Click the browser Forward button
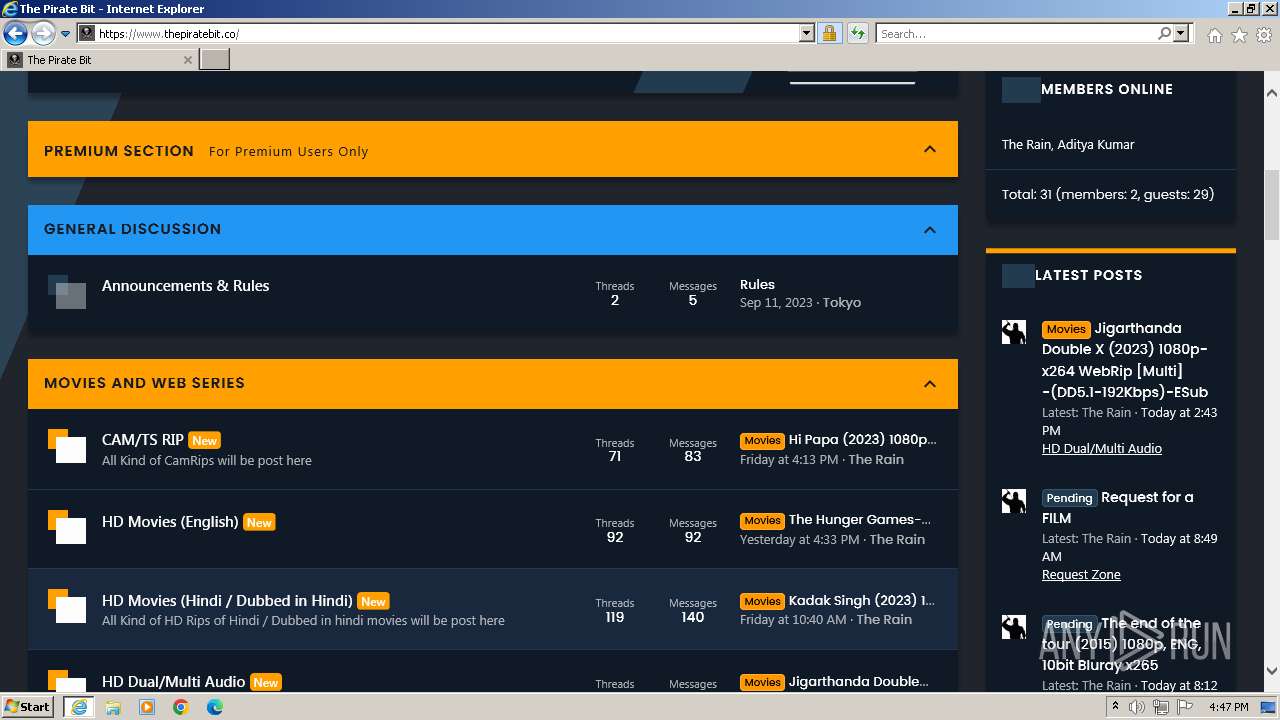Image resolution: width=1280 pixels, height=720 pixels. click(x=43, y=34)
